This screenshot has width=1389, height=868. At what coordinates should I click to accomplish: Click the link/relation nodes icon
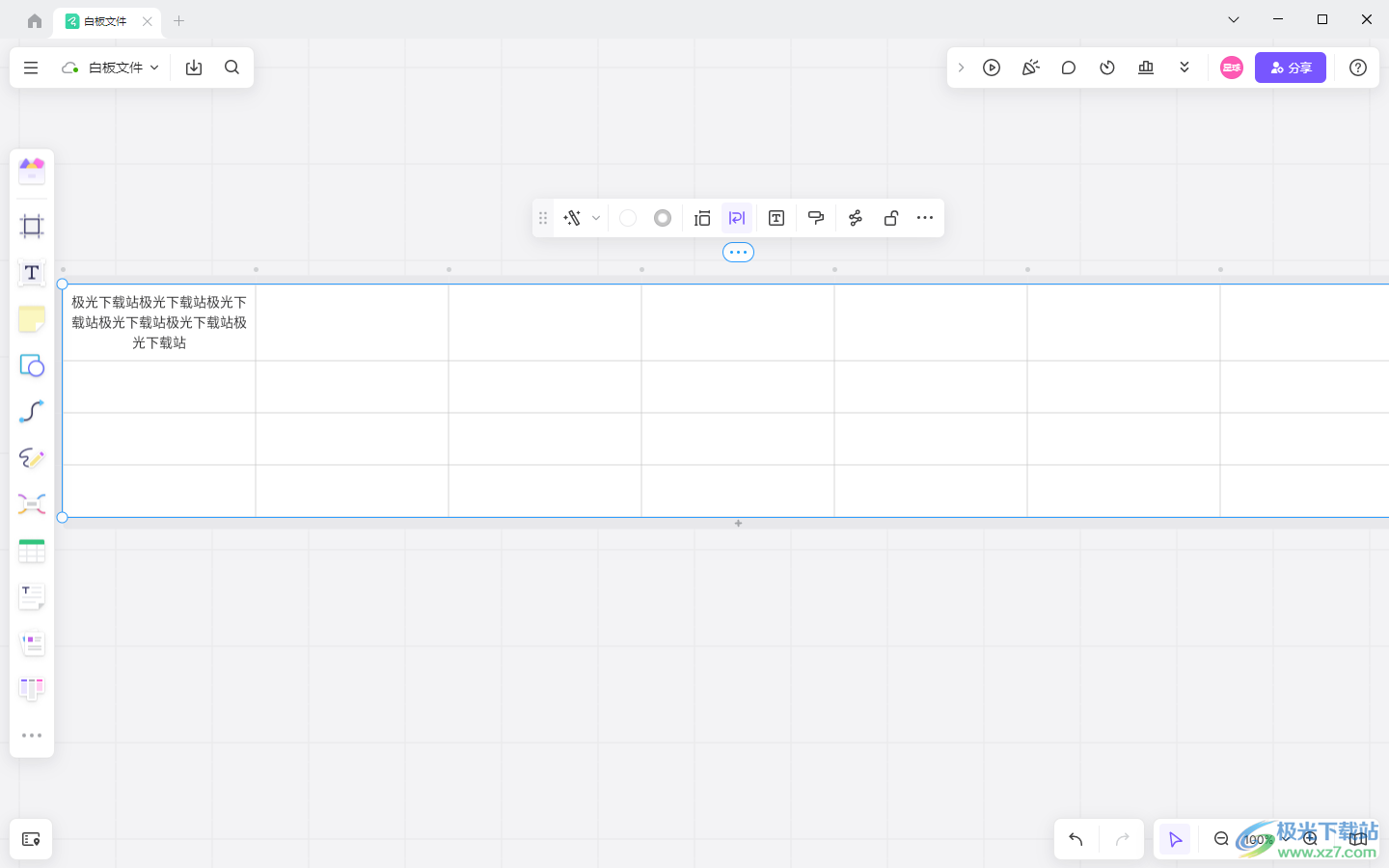[x=856, y=218]
